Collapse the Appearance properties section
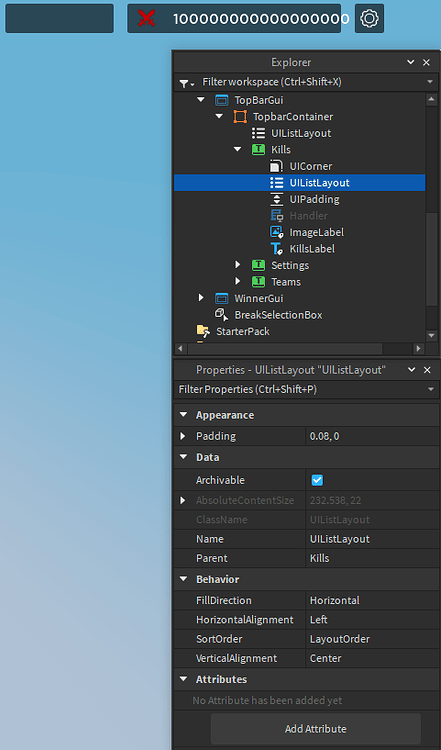The image size is (441, 750). (x=183, y=415)
